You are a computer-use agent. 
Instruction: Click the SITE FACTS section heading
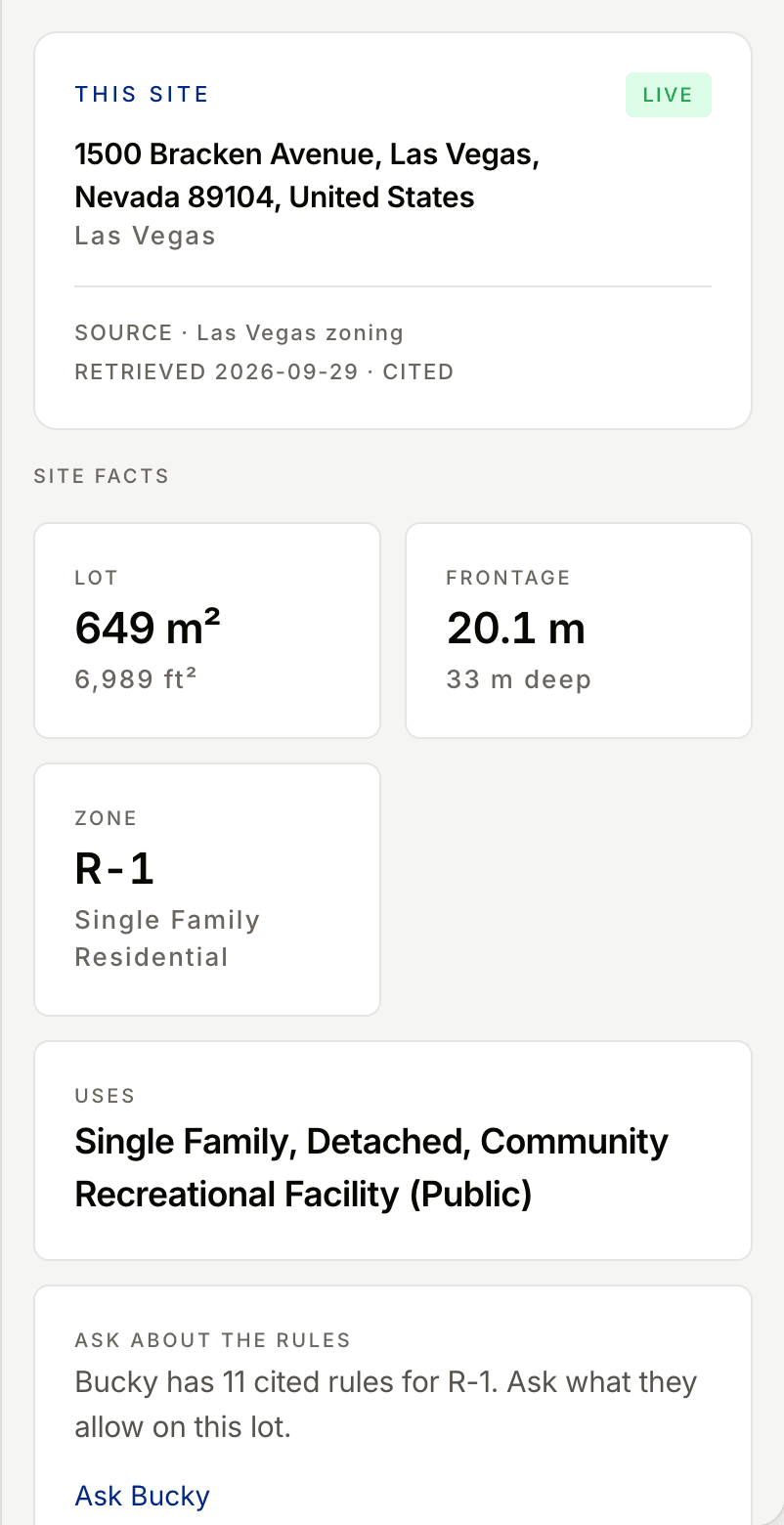pyautogui.click(x=102, y=476)
